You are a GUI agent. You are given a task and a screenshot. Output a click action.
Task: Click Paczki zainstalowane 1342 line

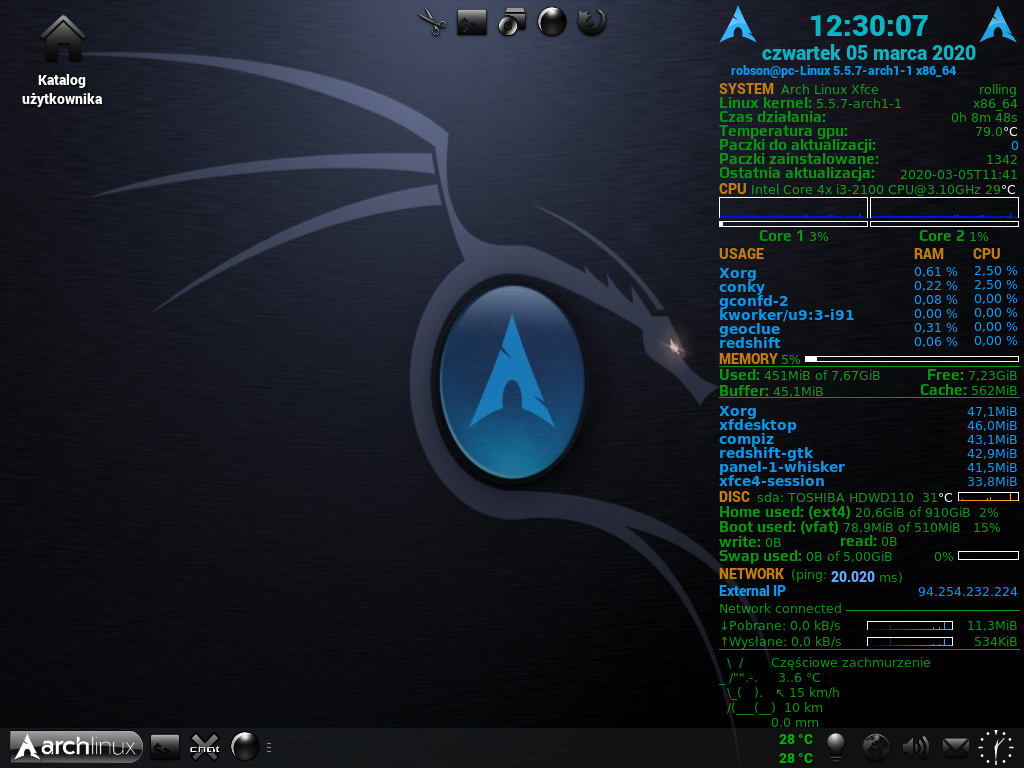pos(868,159)
